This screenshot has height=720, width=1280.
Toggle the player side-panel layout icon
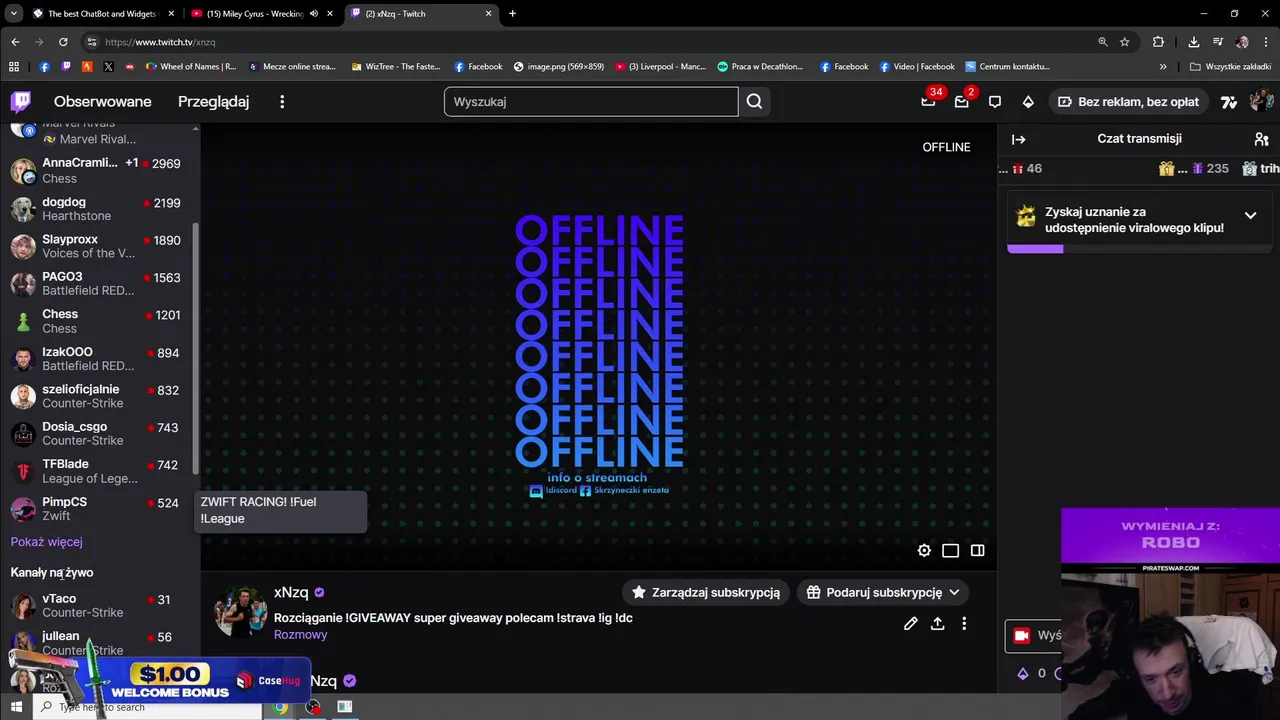click(x=977, y=550)
